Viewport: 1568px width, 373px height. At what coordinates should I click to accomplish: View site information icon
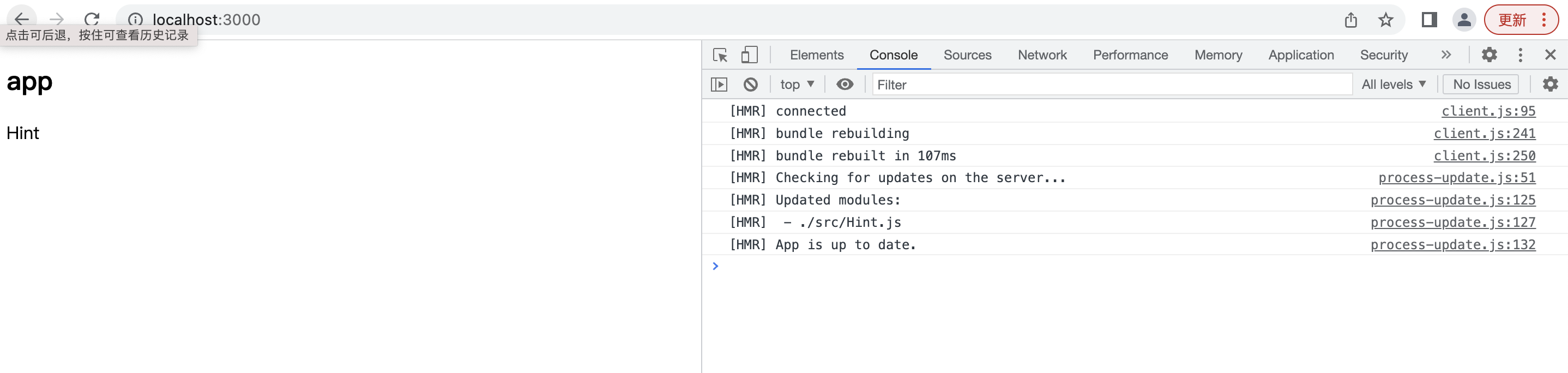pyautogui.click(x=135, y=20)
